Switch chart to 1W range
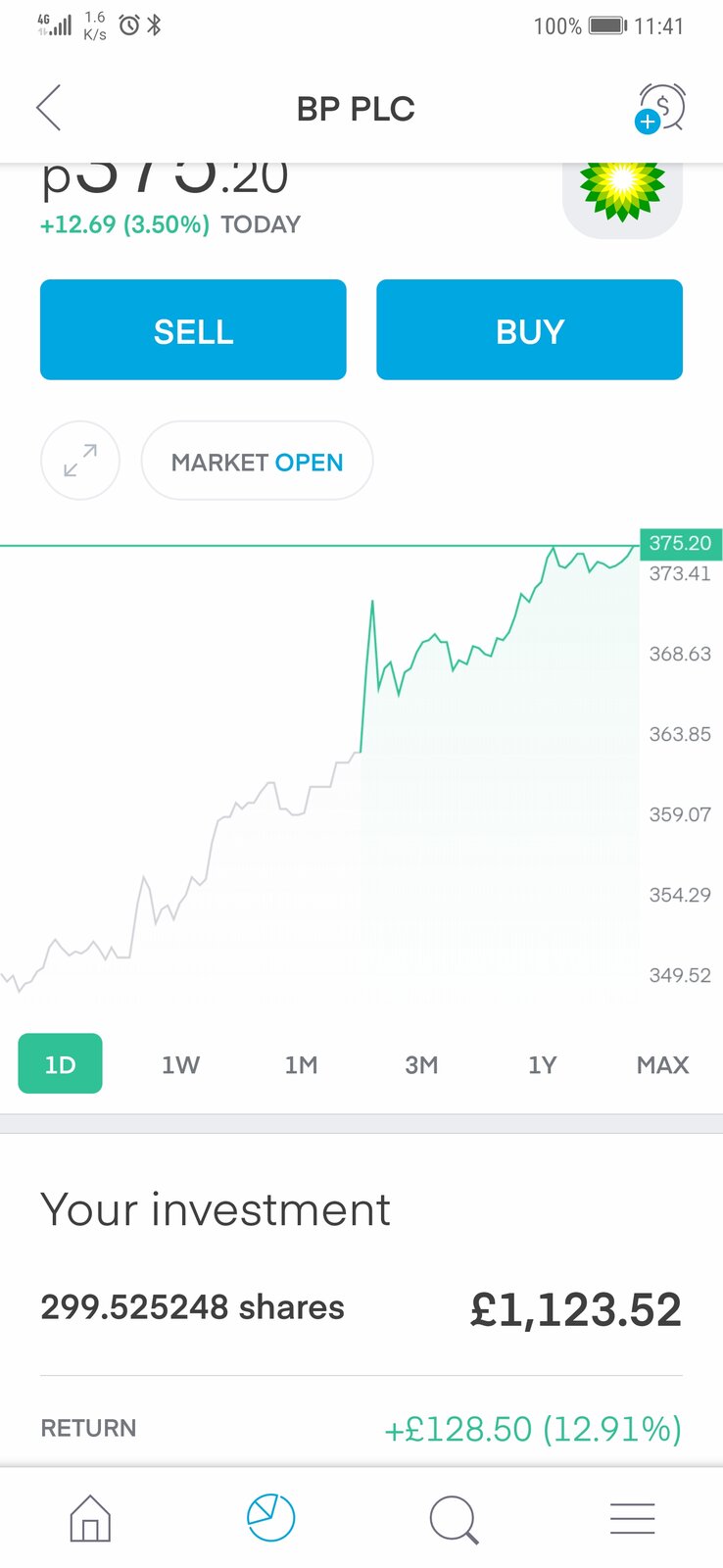Image resolution: width=723 pixels, height=1568 pixels. click(180, 1064)
